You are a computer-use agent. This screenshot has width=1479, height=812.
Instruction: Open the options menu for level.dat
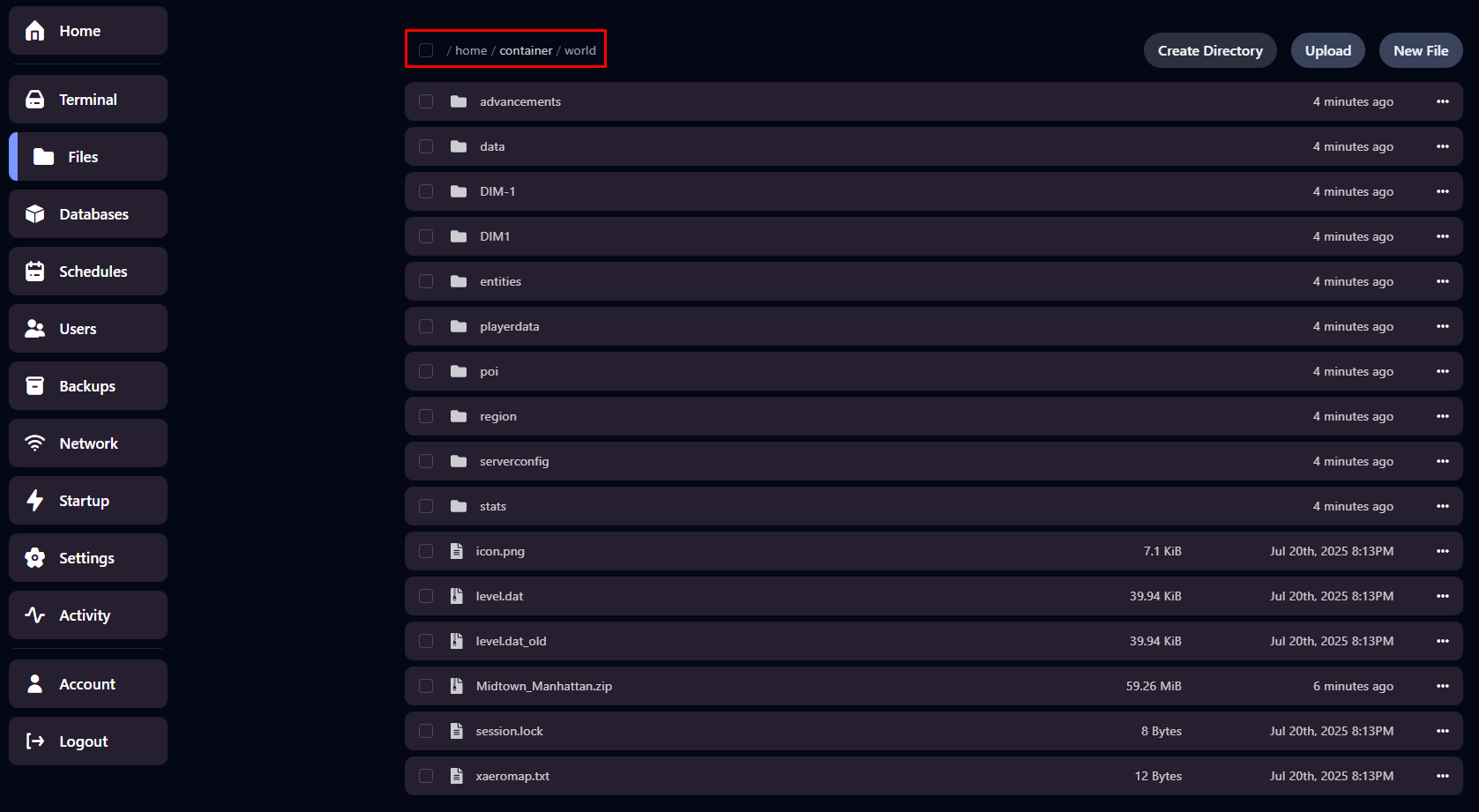click(1442, 596)
